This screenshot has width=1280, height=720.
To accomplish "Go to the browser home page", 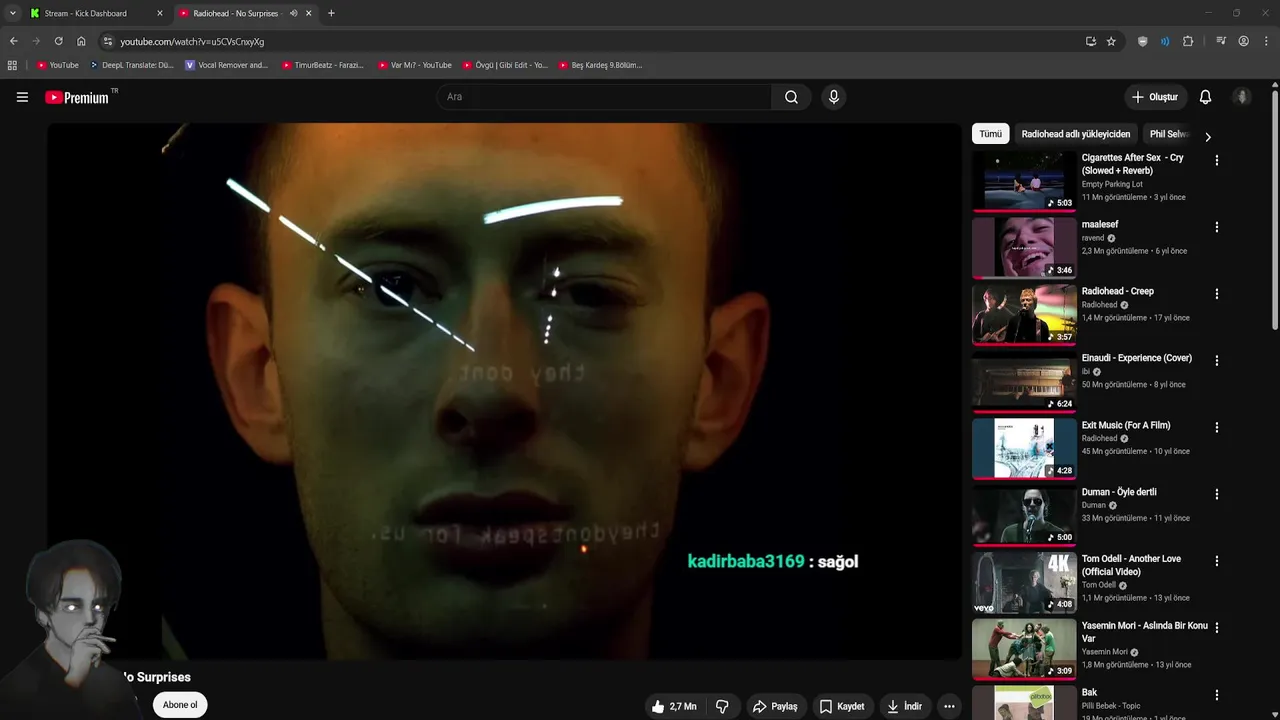I will tap(81, 41).
